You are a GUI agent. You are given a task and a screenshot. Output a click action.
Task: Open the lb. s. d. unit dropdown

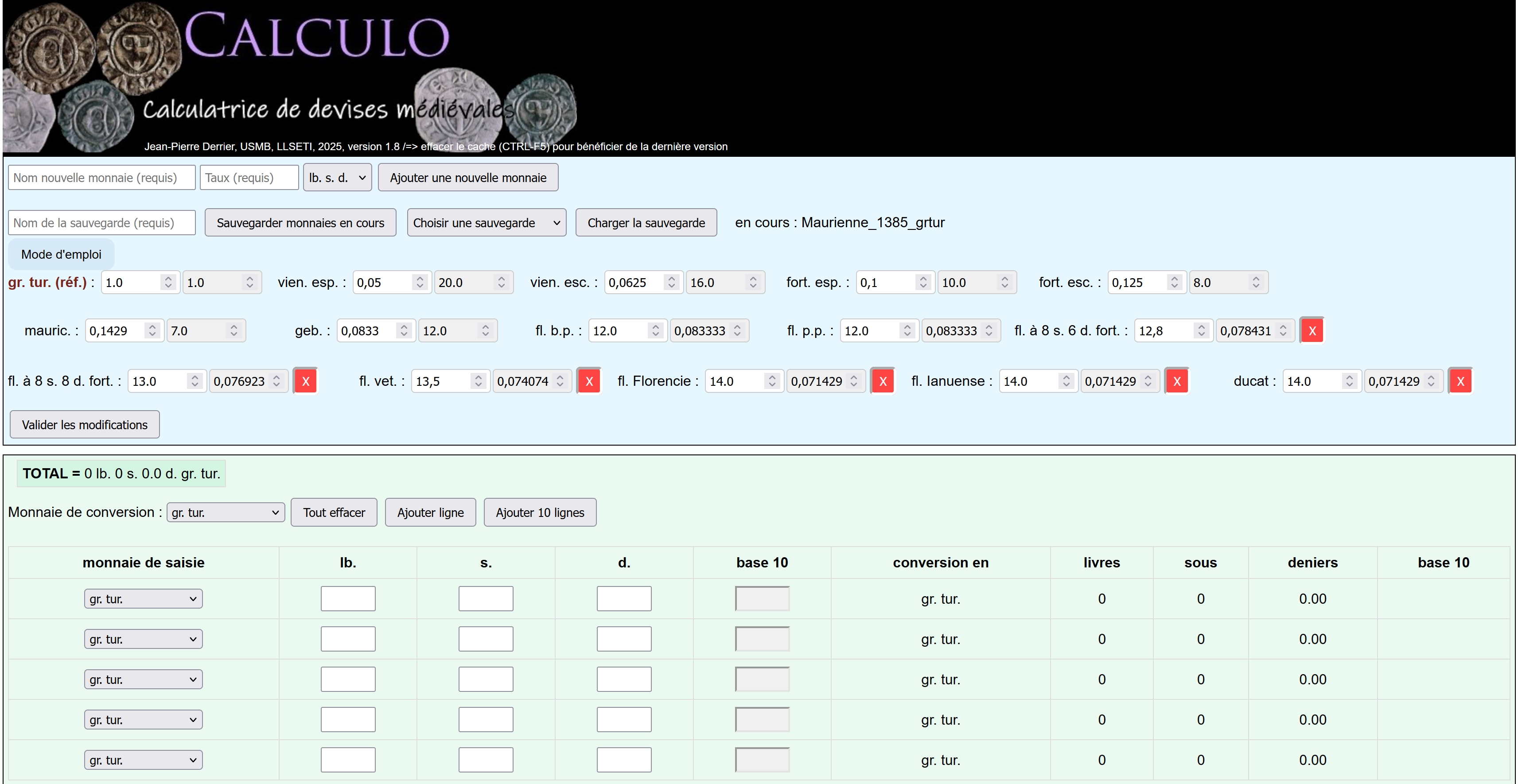[x=337, y=177]
